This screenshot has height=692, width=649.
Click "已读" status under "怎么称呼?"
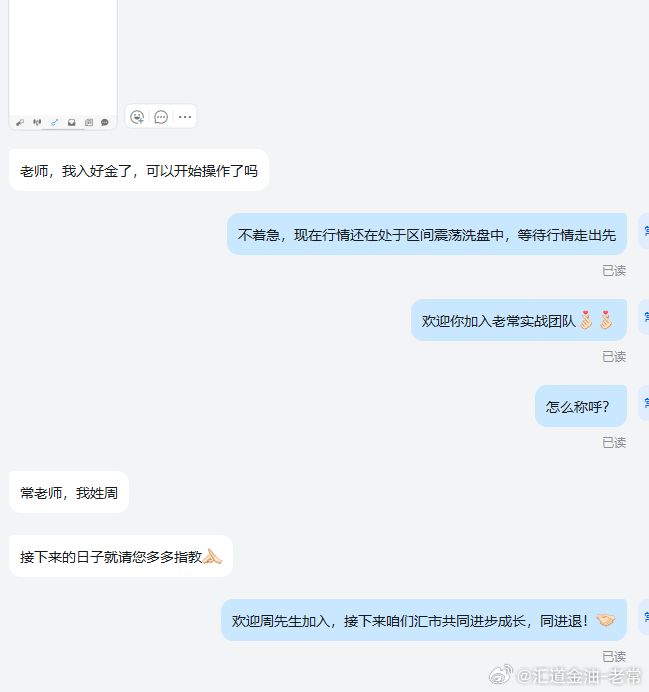[614, 443]
